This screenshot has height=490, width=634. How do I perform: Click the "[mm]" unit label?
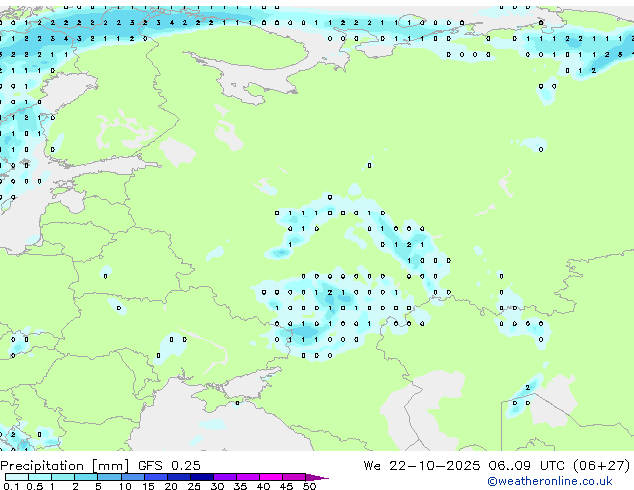110,466
